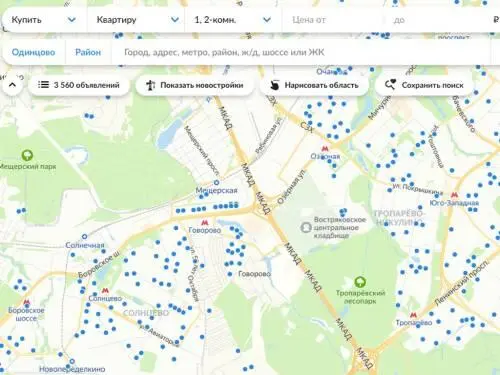
Task: Click the Мещерская railway station marker
Action: (x=216, y=182)
